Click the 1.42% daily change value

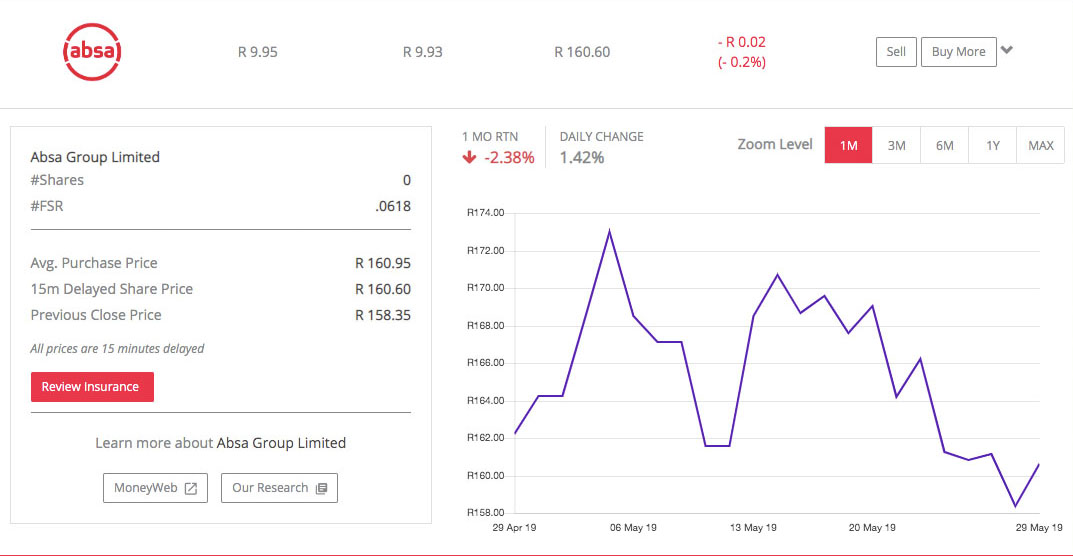pos(581,157)
